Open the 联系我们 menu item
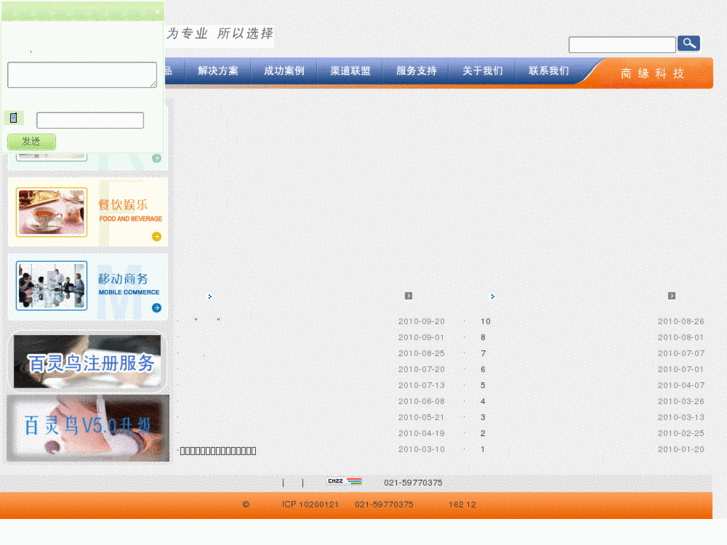 tap(548, 71)
